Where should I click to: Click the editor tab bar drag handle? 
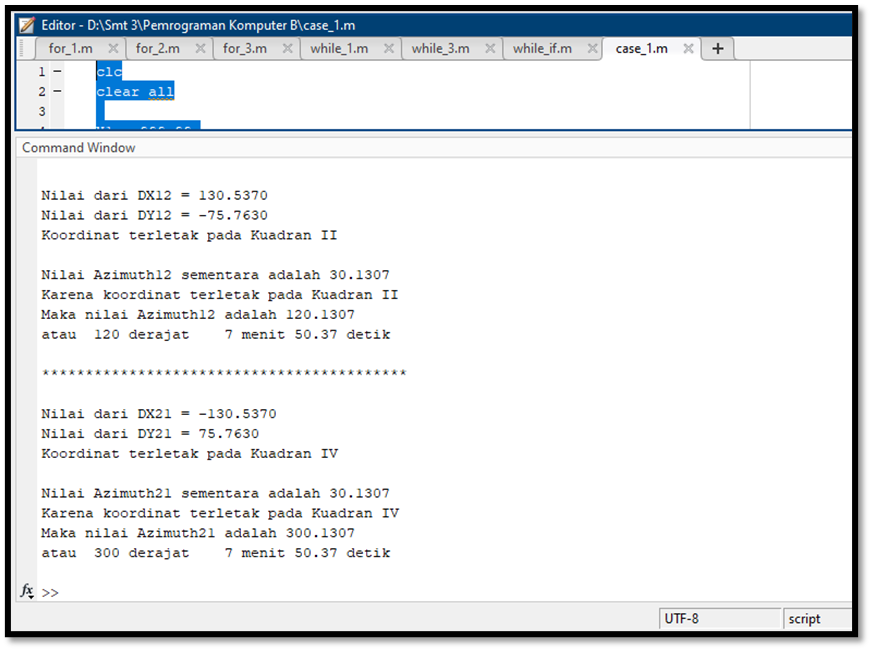coord(23,49)
